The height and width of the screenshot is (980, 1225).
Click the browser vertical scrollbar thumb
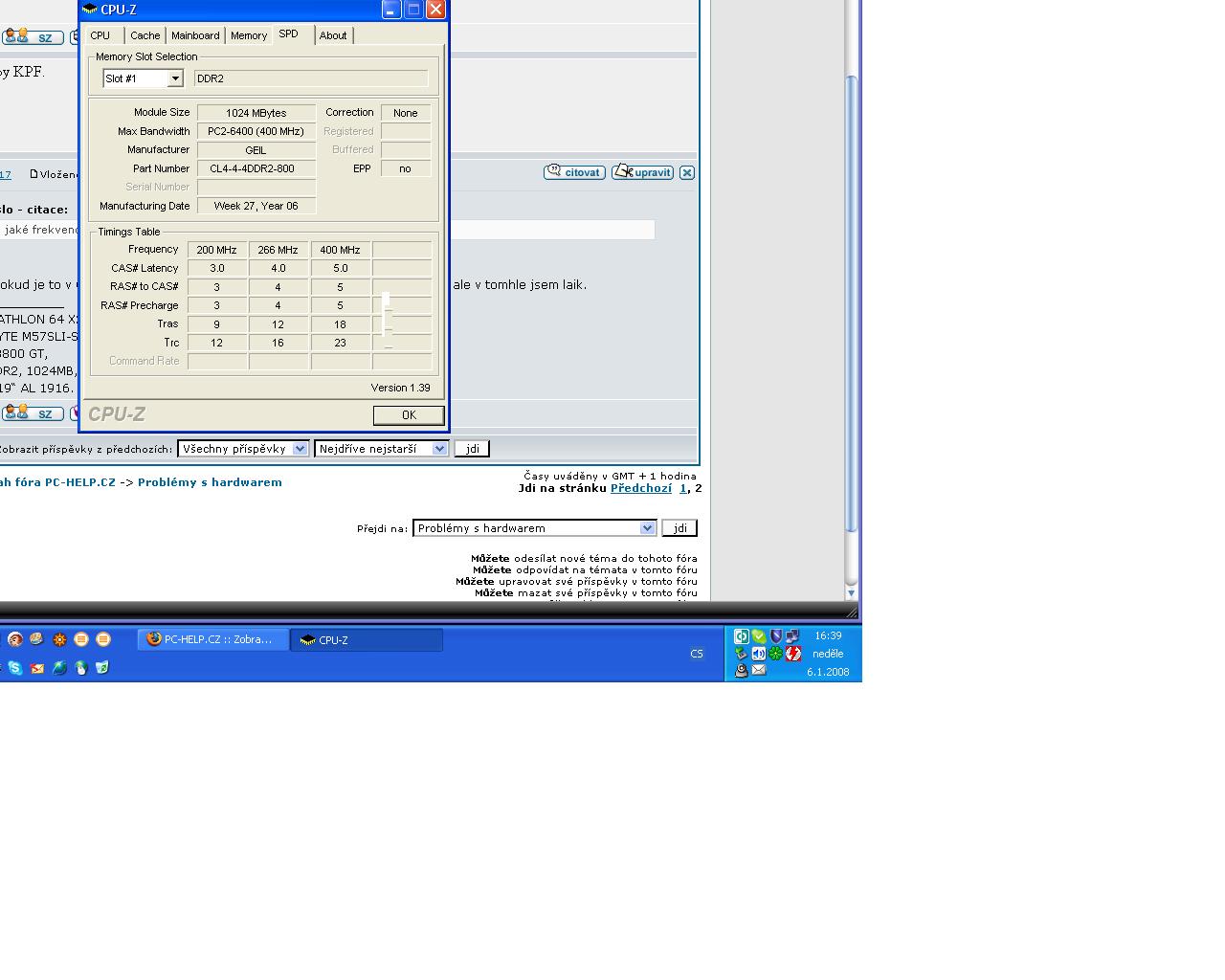(x=852, y=302)
